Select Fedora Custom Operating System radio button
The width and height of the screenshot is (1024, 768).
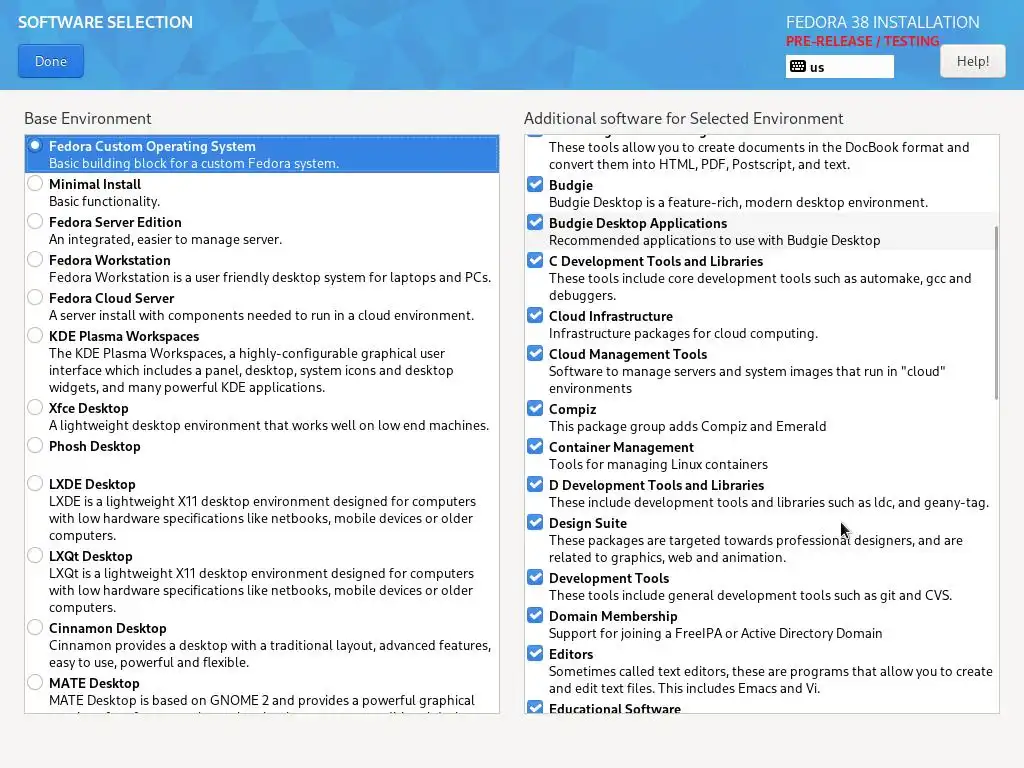35,146
